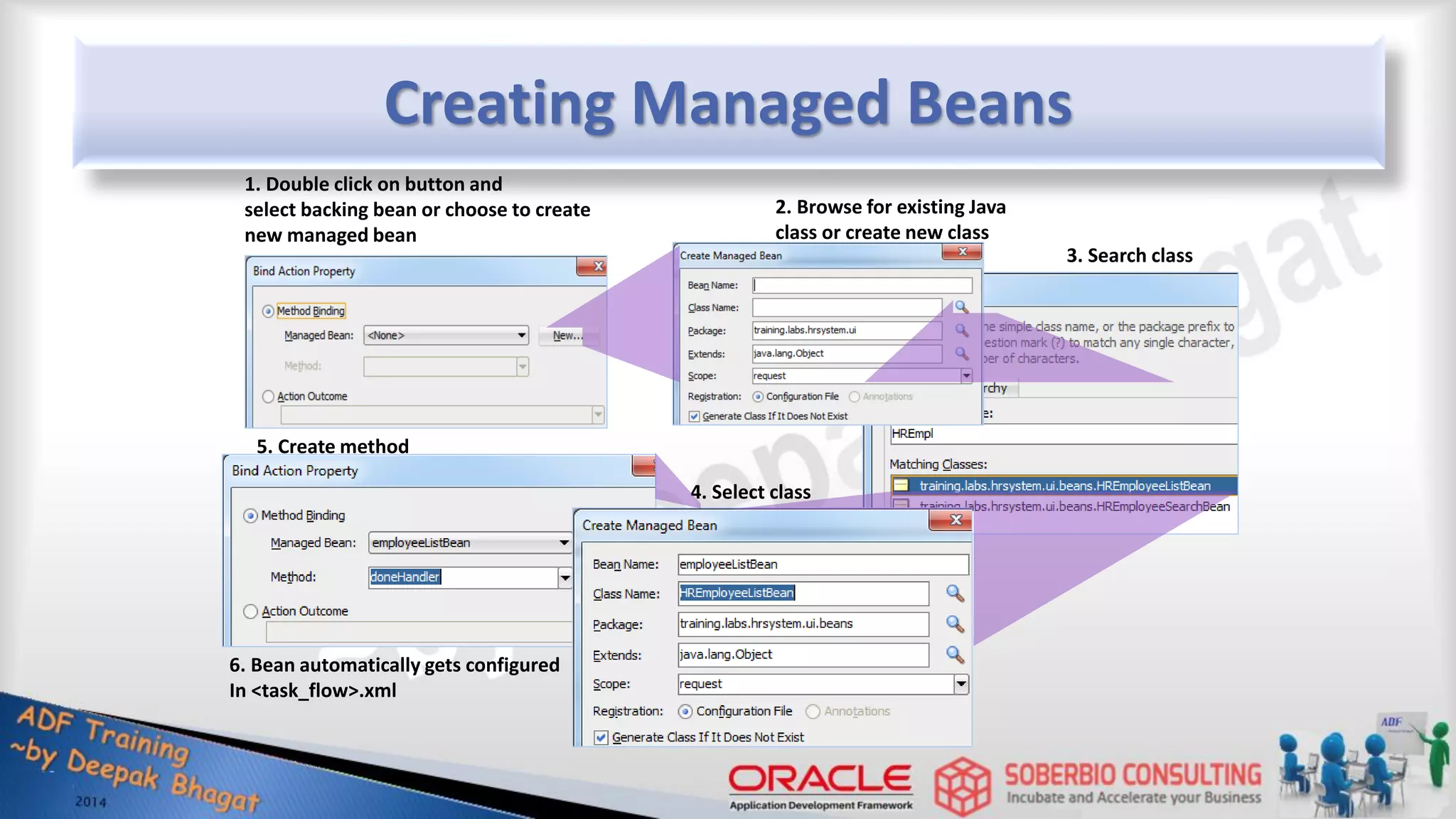
Task: Click class icon beside HREmployeeListBean match
Action: [901, 486]
